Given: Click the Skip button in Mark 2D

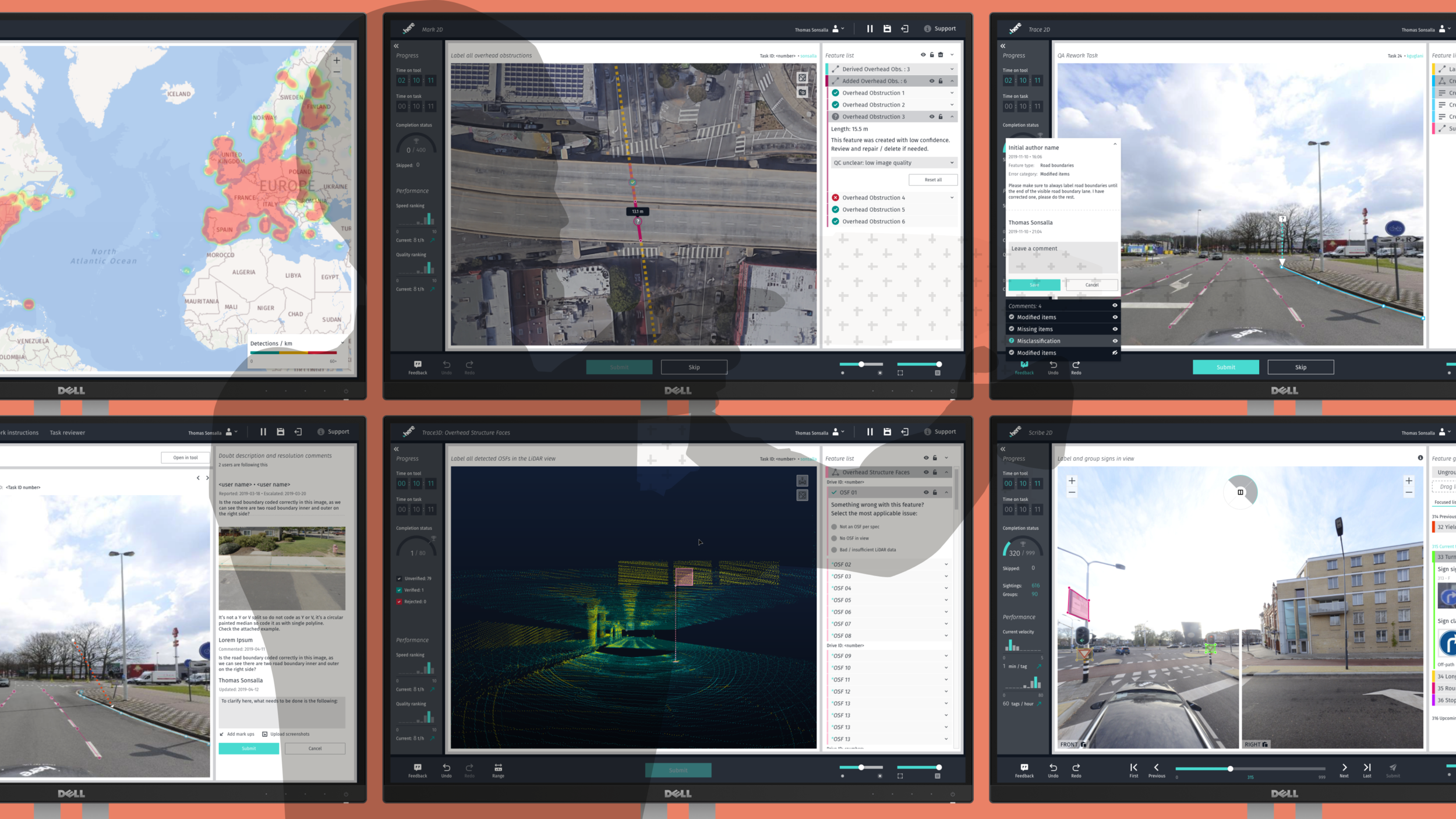Looking at the screenshot, I should pyautogui.click(x=694, y=367).
